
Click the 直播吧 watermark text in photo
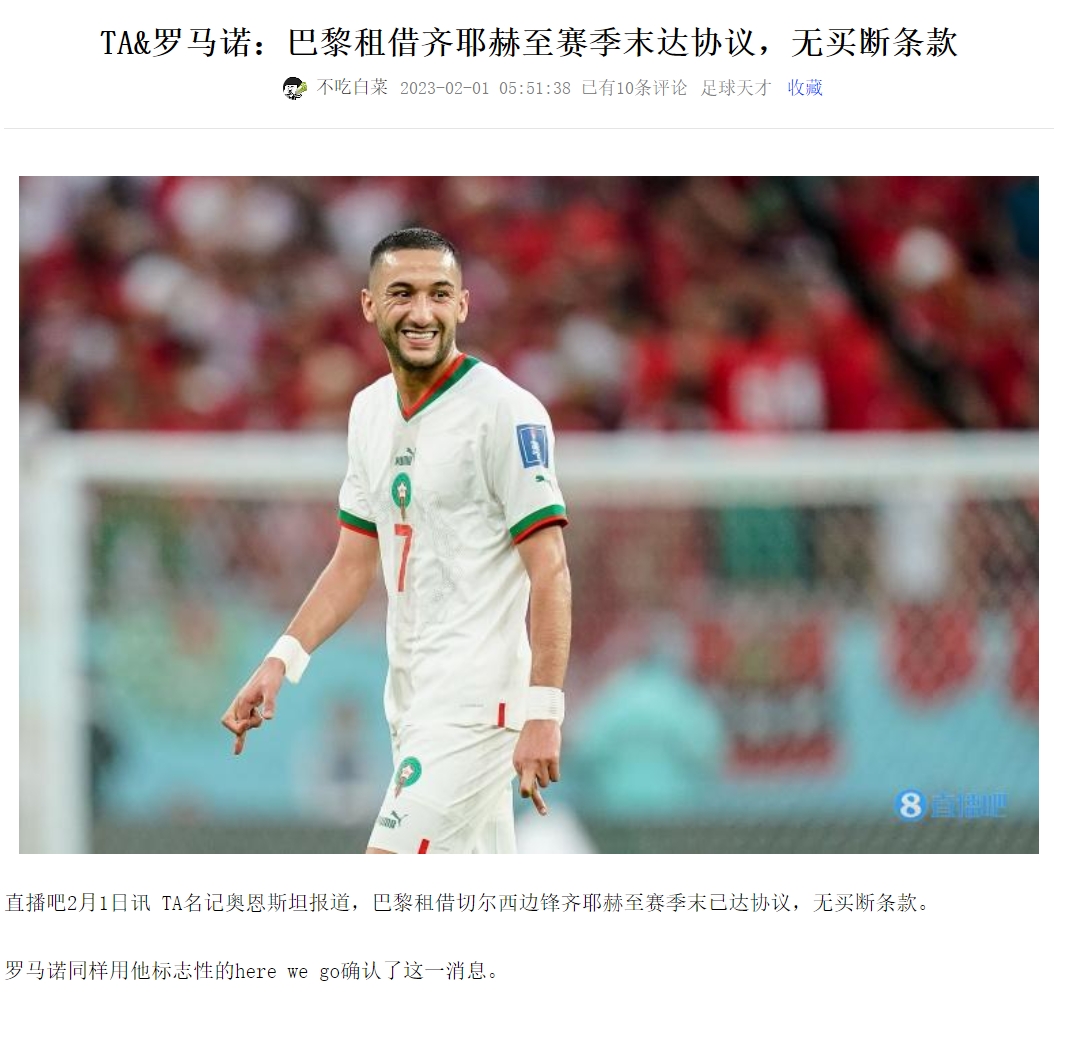pos(967,806)
